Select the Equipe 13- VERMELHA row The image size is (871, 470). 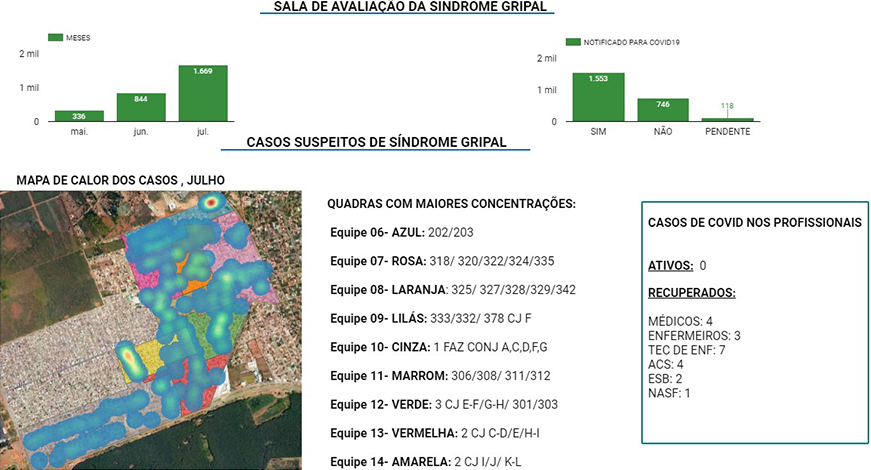[x=435, y=433]
